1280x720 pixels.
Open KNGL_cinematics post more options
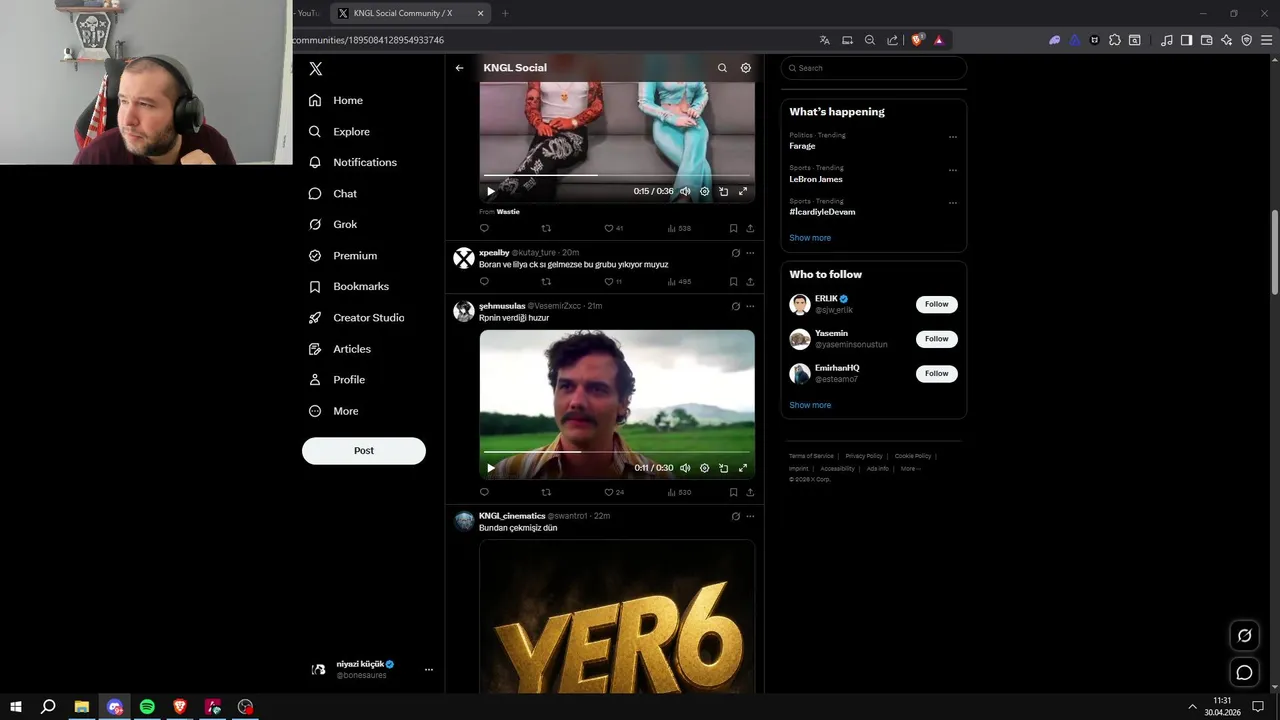coord(750,516)
